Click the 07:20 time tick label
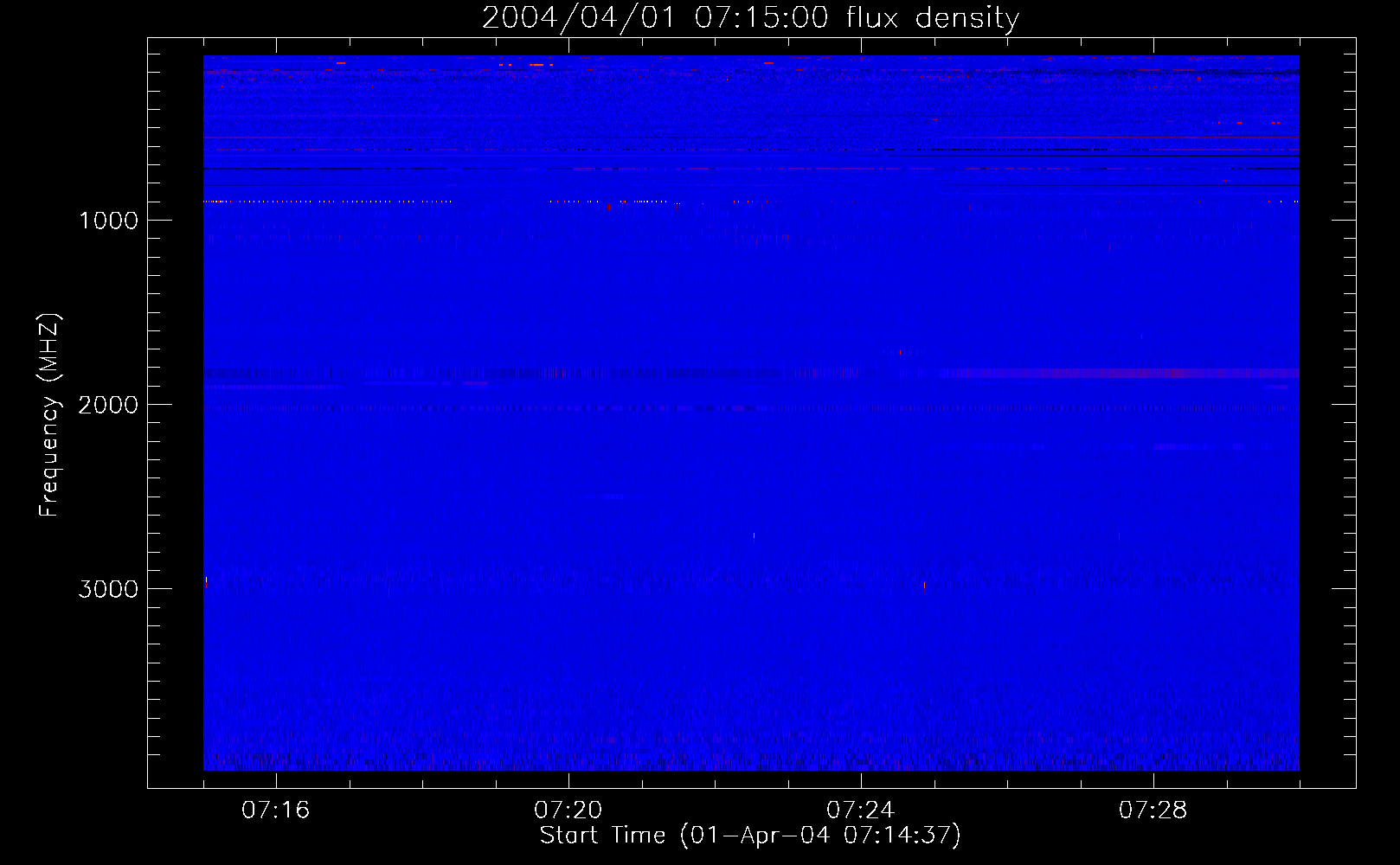 pyautogui.click(x=568, y=811)
